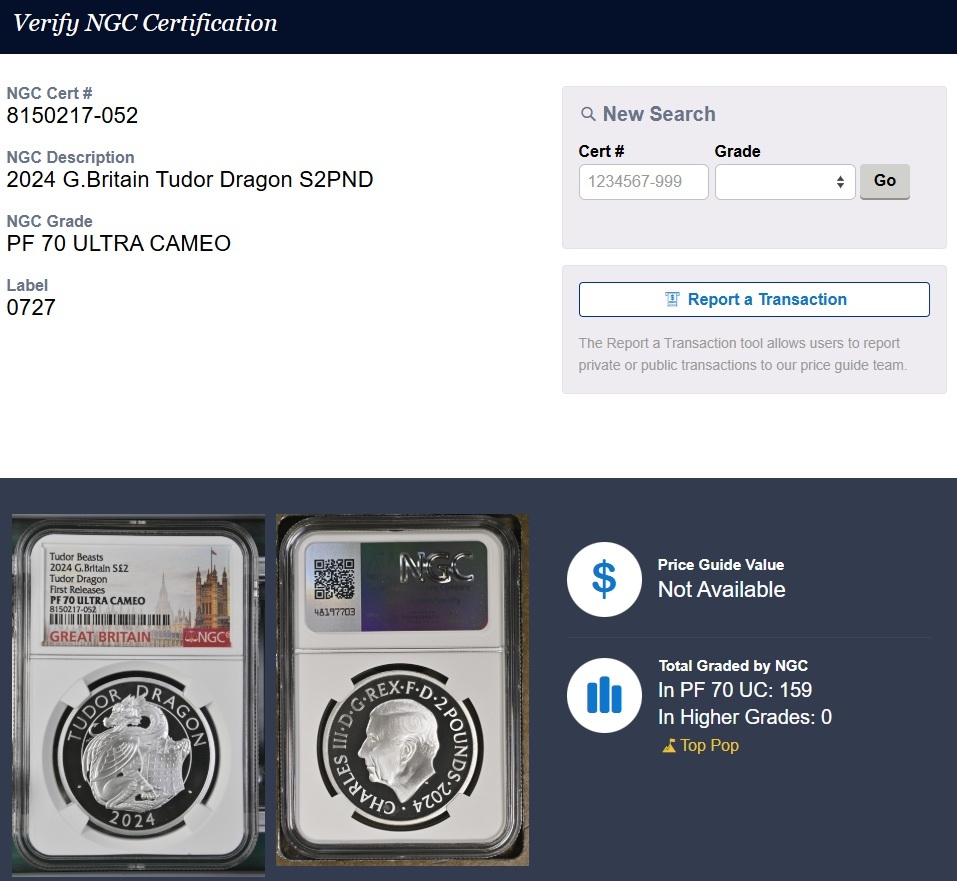Click the Go button
The width and height of the screenshot is (957, 881).
pyautogui.click(x=884, y=181)
